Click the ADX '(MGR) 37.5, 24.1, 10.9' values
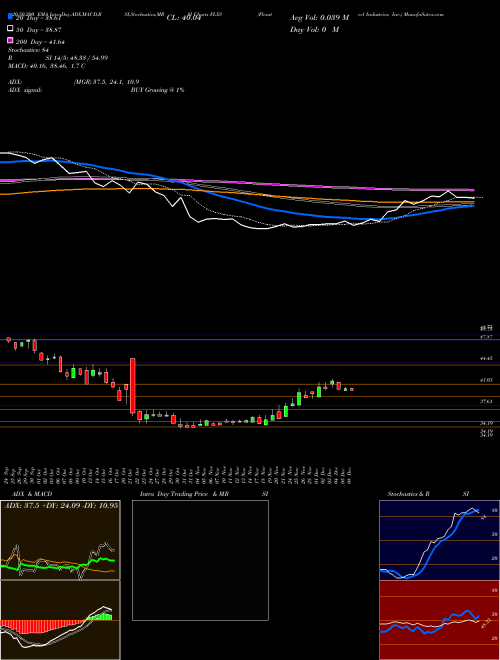This screenshot has height=660, width=500. click(106, 82)
